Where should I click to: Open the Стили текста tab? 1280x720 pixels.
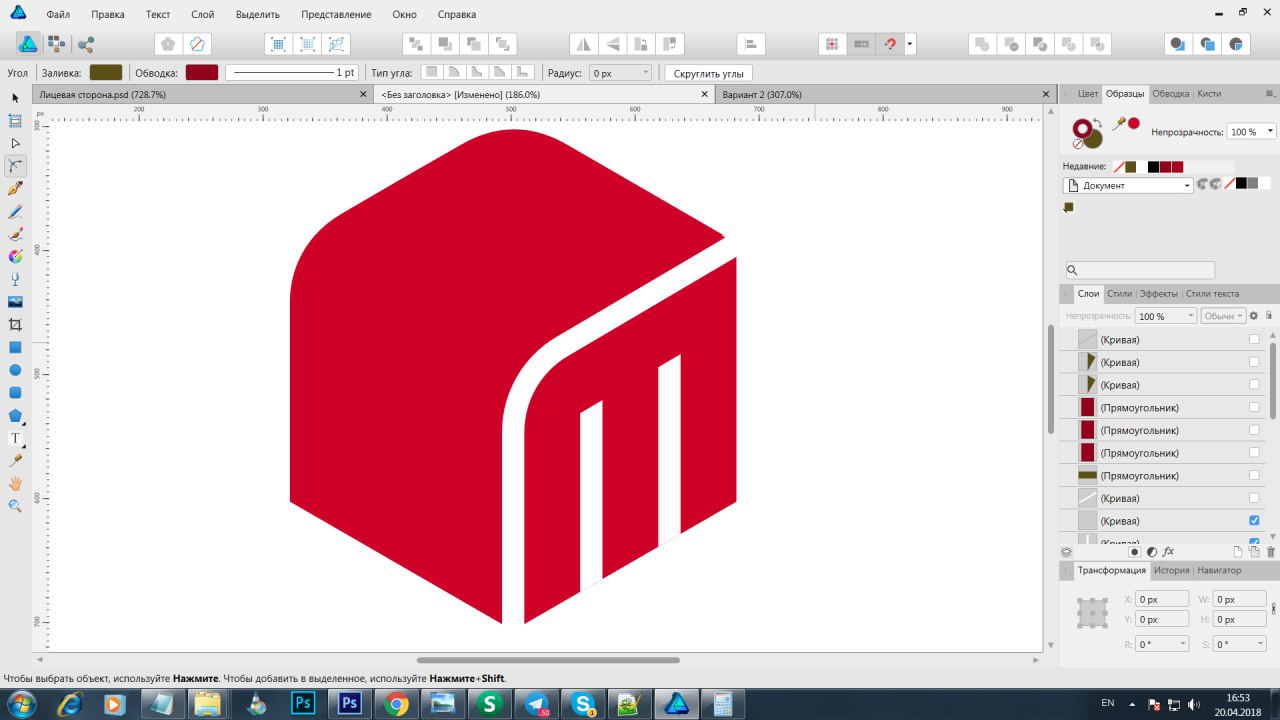pos(1212,293)
